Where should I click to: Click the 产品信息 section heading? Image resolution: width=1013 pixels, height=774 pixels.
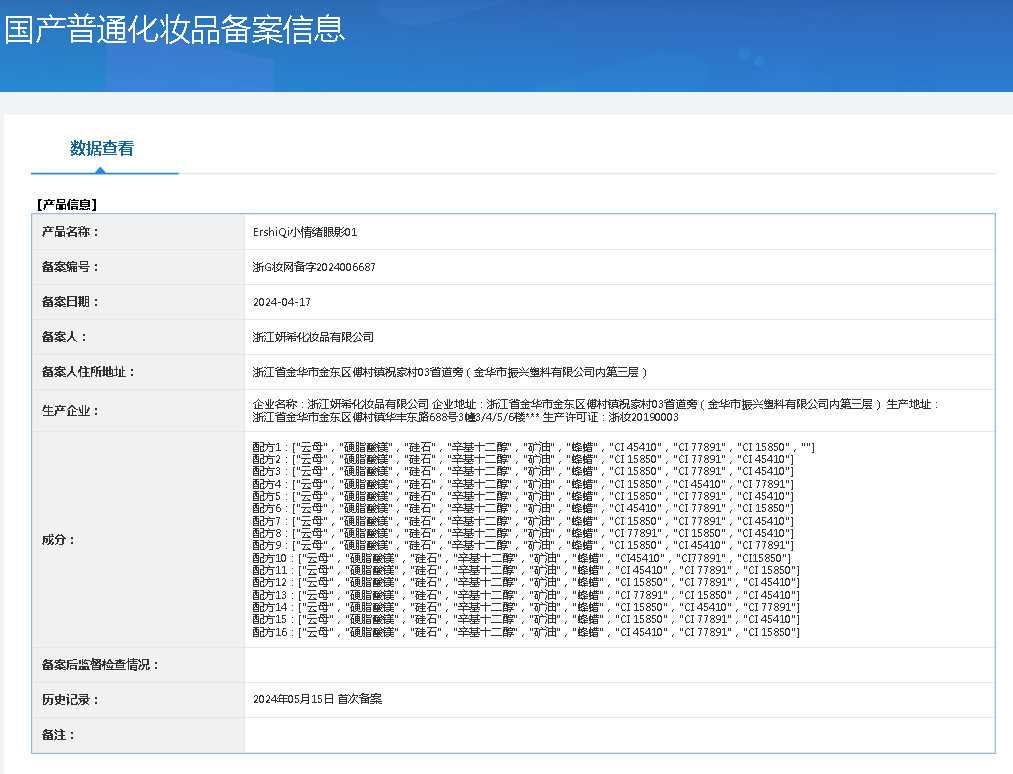[67, 205]
